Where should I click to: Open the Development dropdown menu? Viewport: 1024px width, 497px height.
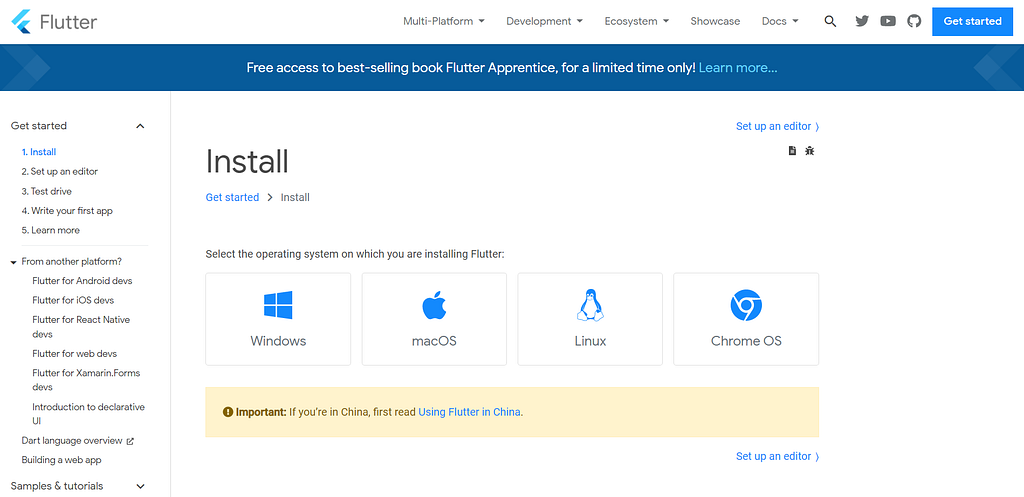click(545, 21)
